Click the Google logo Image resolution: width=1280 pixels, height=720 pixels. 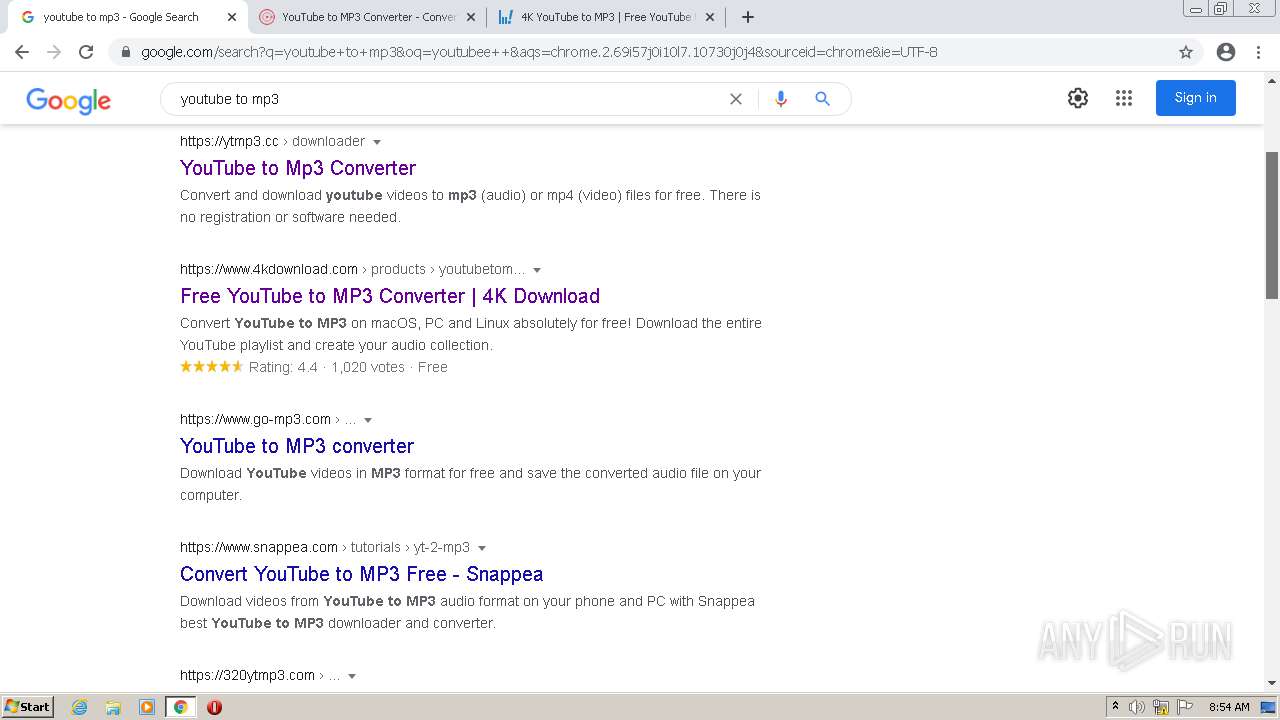tap(69, 100)
